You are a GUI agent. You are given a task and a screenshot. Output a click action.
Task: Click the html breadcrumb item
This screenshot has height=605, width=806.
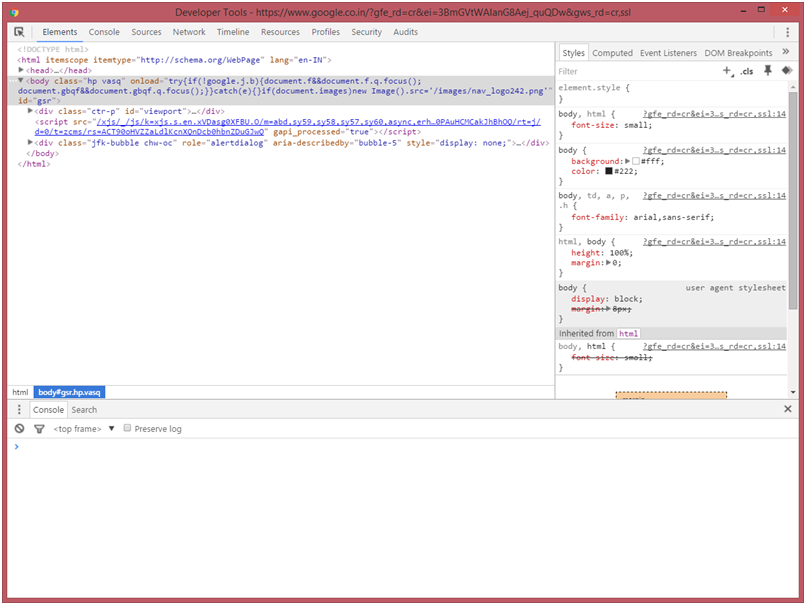click(x=20, y=392)
